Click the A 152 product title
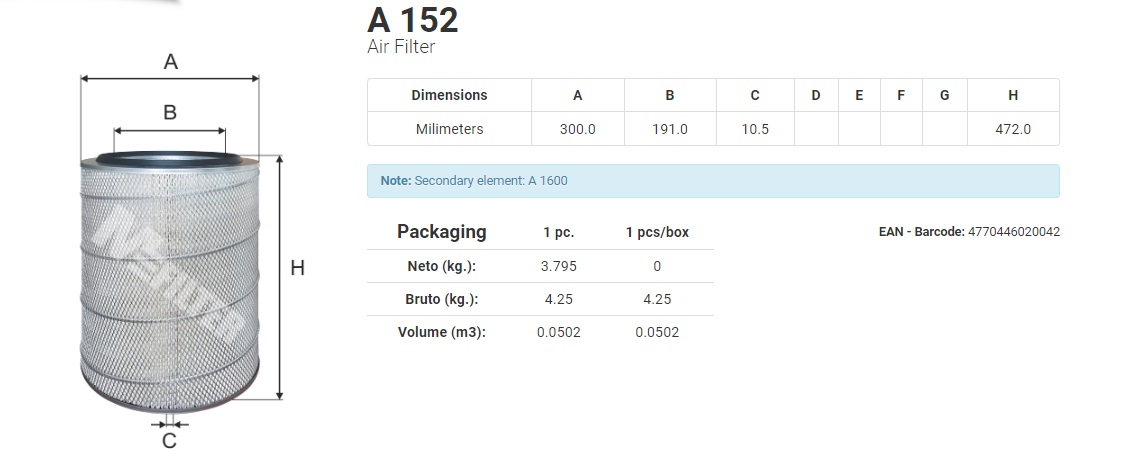The image size is (1134, 459). [x=412, y=20]
